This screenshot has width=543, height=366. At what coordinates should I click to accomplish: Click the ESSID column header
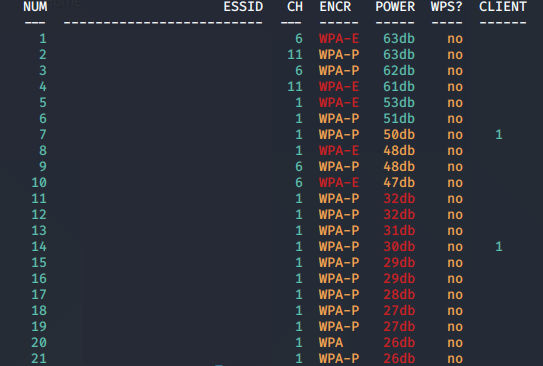pyautogui.click(x=243, y=7)
